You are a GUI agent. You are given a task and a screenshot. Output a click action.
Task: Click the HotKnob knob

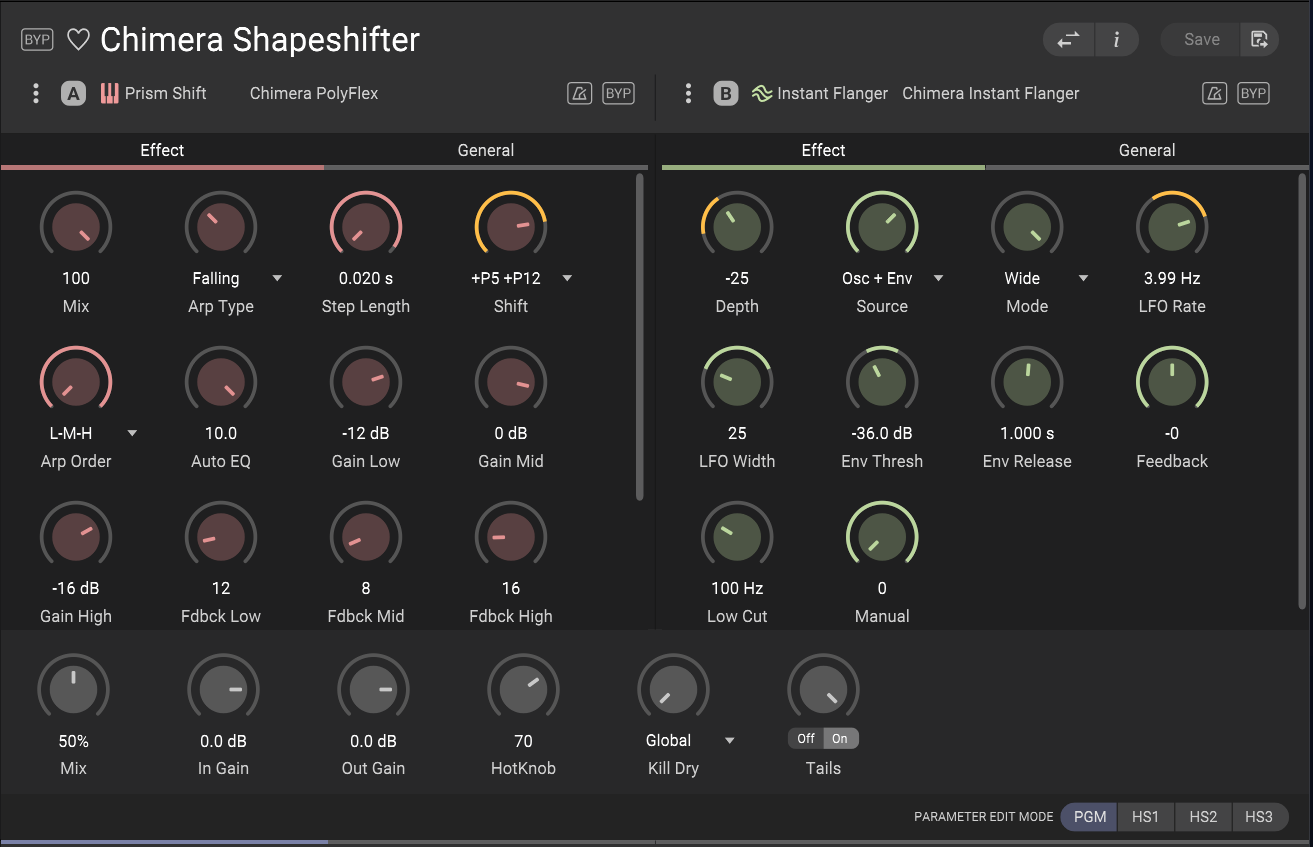click(x=523, y=690)
